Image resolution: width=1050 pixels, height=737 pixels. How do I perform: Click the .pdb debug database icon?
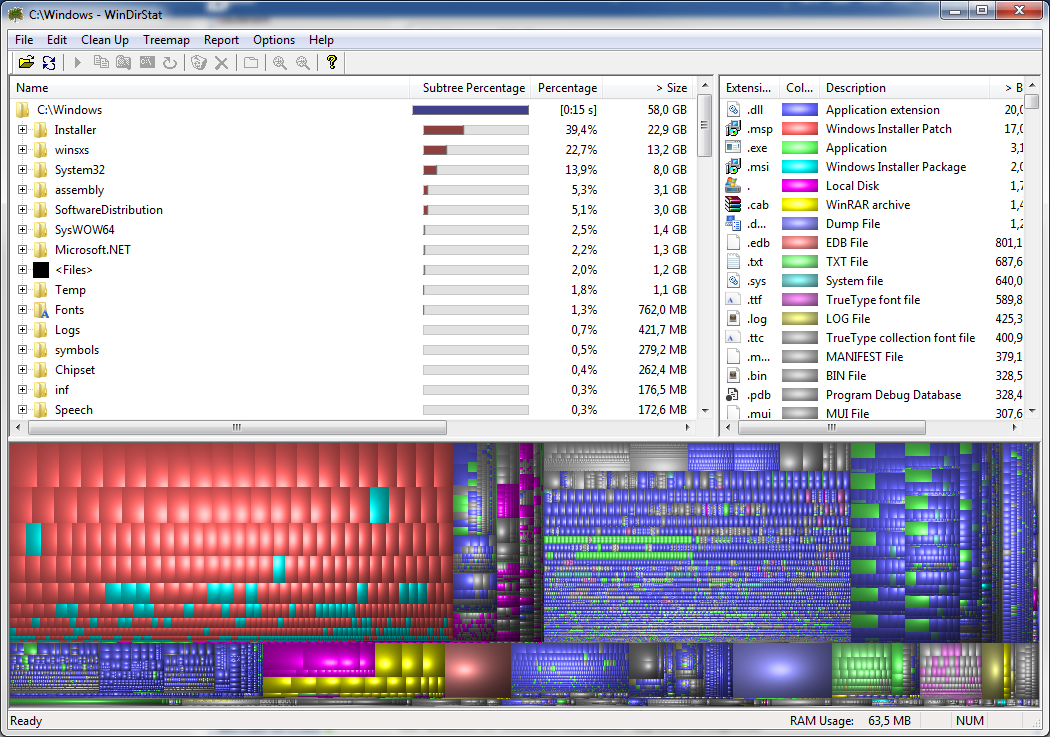coord(734,394)
